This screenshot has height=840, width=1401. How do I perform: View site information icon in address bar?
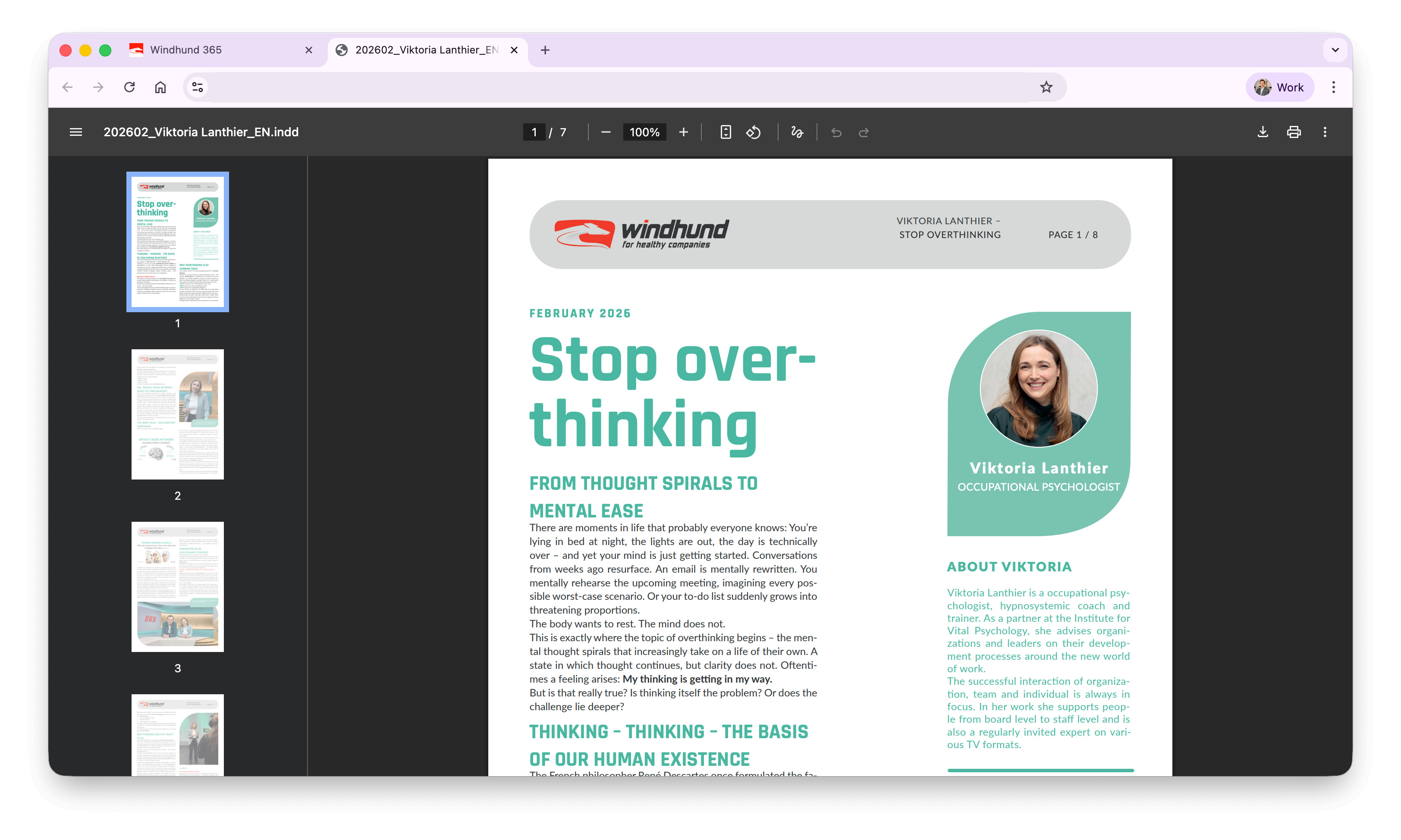click(198, 87)
